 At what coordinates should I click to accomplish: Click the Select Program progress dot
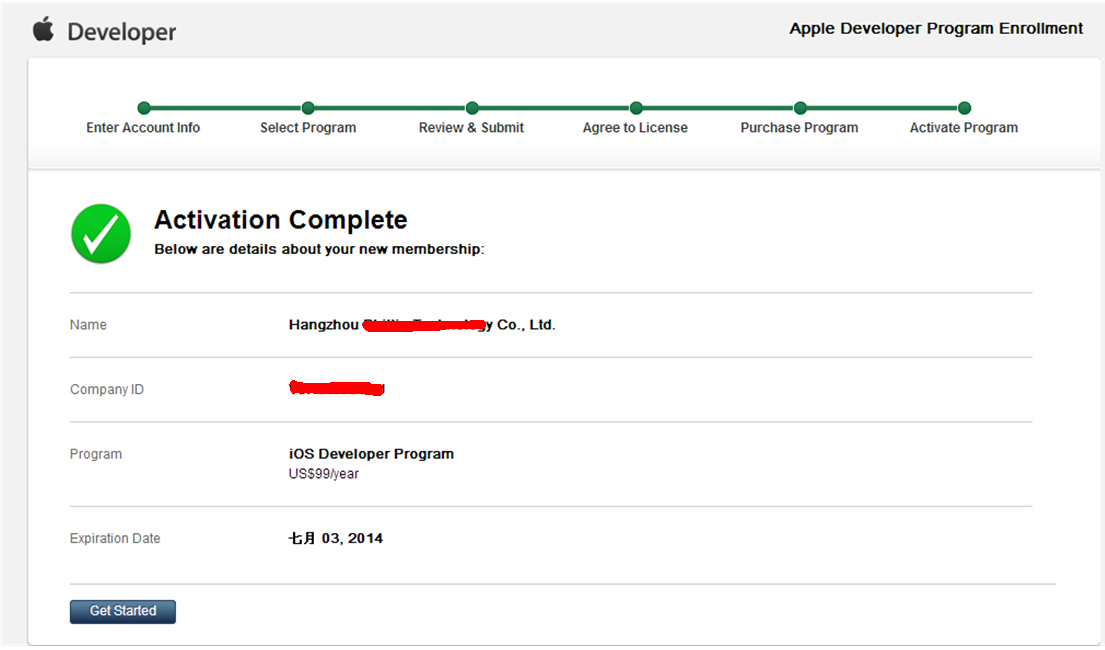[308, 108]
